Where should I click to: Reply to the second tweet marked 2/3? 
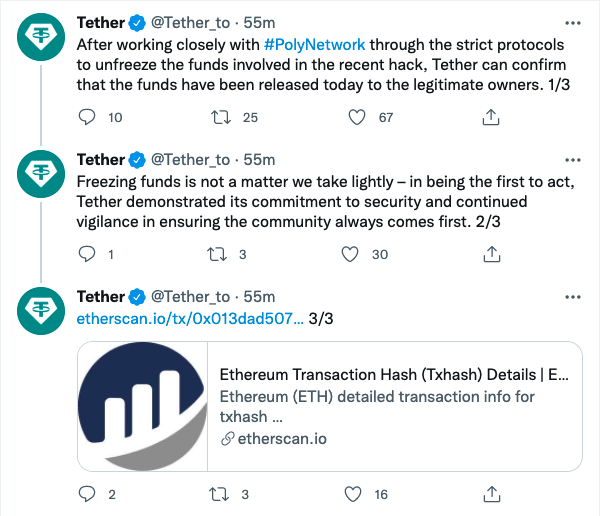pos(87,254)
